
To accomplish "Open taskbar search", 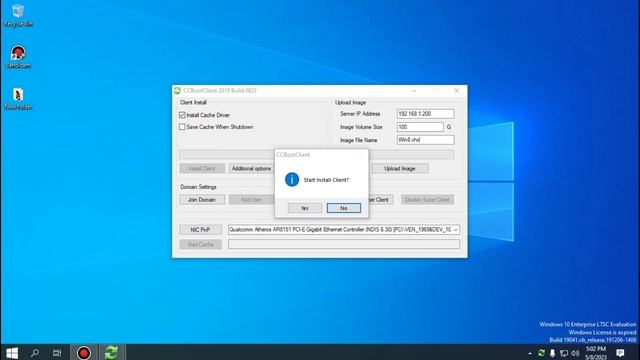I will click(35, 353).
